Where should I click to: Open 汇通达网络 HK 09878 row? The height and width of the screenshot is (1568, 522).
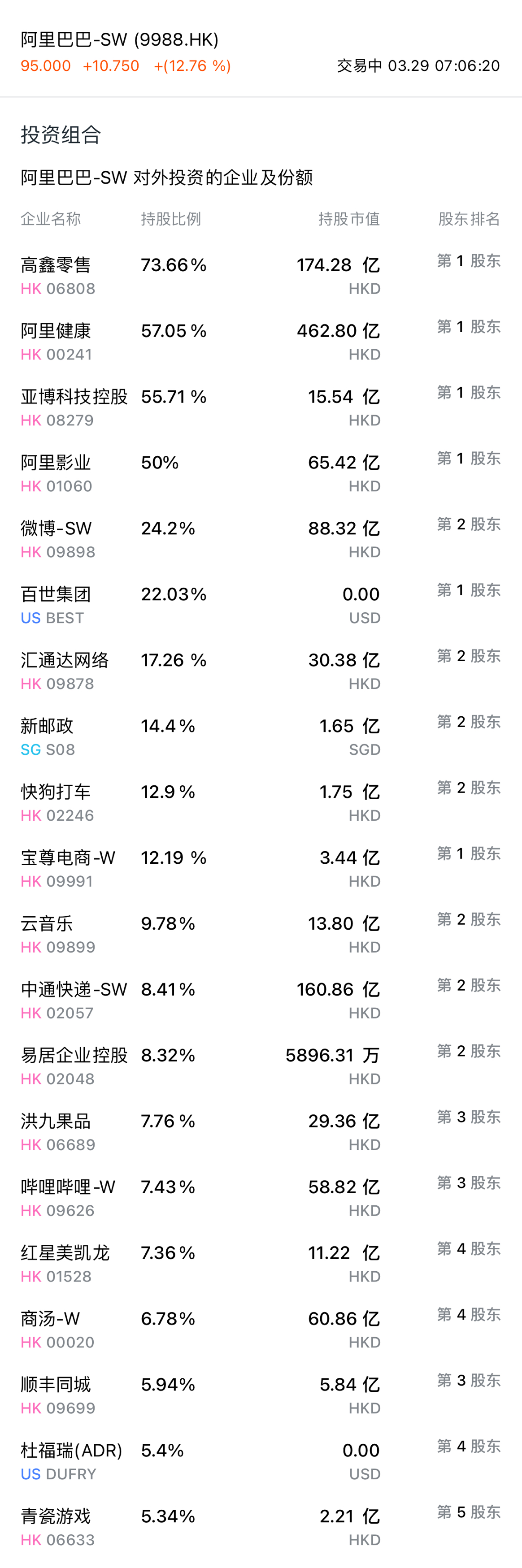(261, 670)
